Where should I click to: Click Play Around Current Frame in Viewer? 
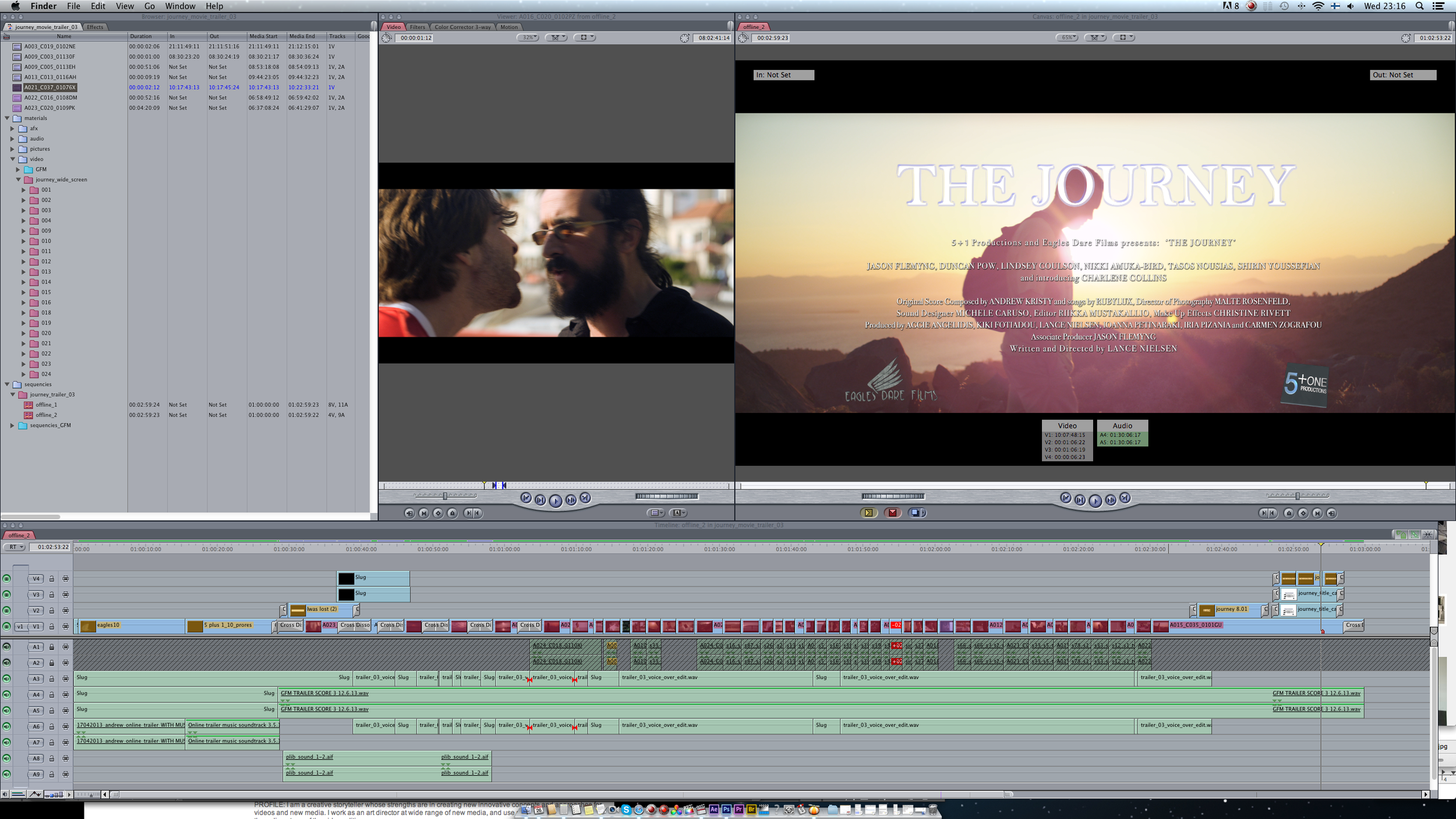[571, 500]
